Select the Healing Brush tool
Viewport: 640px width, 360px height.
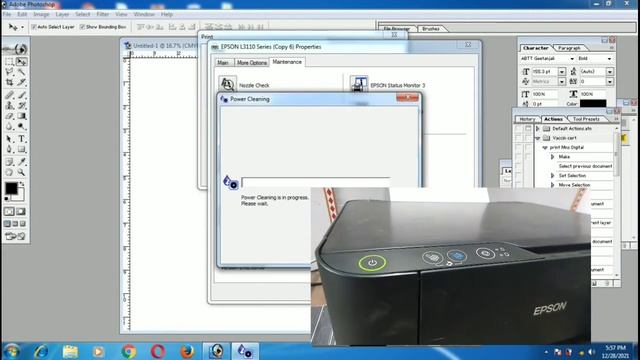9,95
